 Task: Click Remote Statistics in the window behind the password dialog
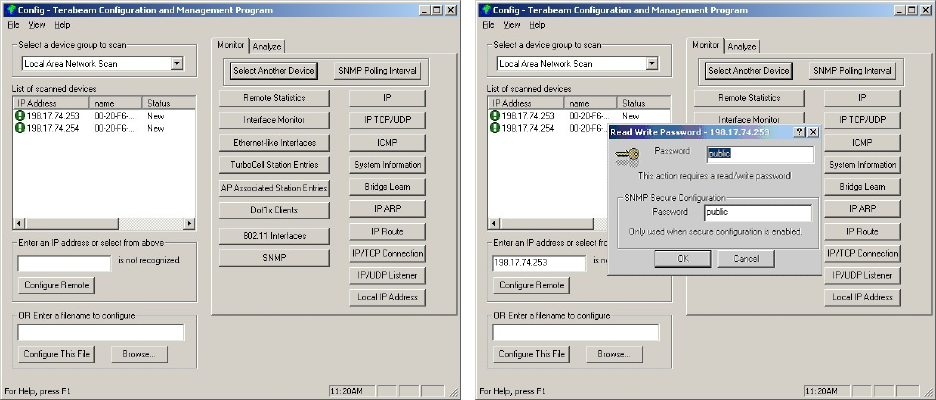pyautogui.click(x=749, y=98)
